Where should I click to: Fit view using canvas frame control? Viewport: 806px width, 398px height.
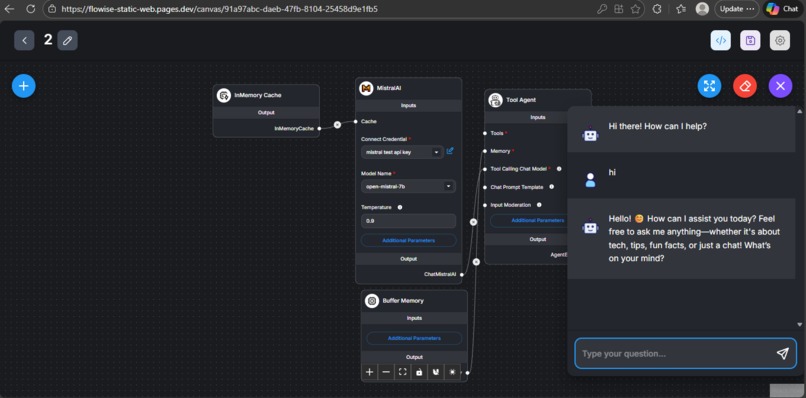(402, 372)
